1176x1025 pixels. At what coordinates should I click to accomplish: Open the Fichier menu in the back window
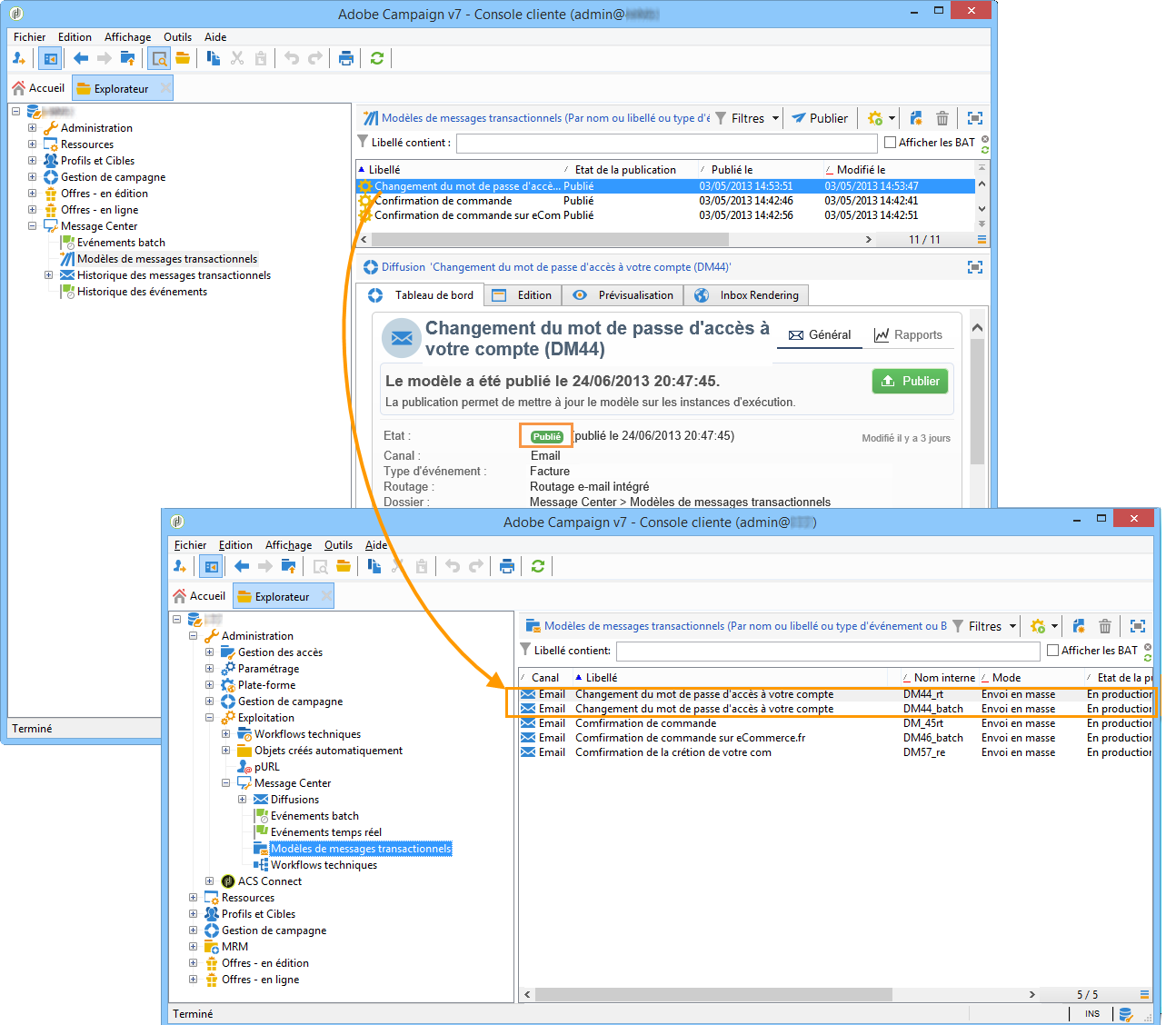[30, 37]
